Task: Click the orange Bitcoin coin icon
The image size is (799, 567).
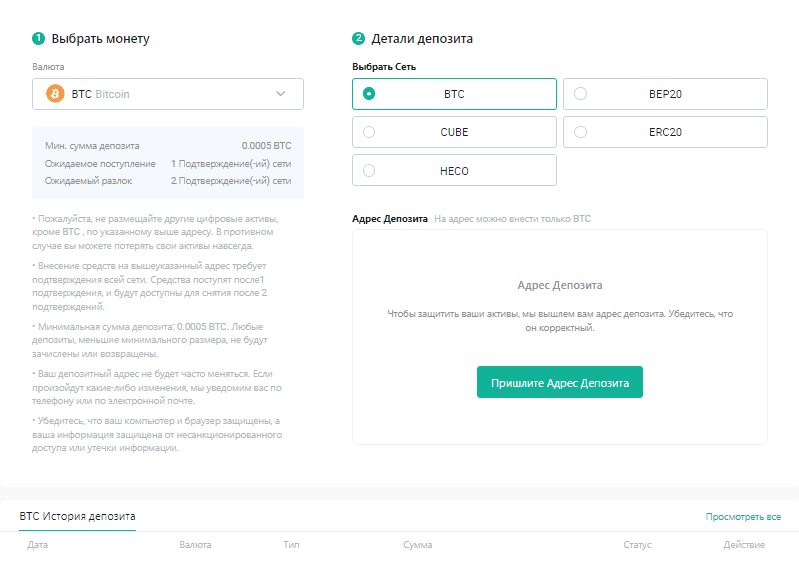Action: 55,94
